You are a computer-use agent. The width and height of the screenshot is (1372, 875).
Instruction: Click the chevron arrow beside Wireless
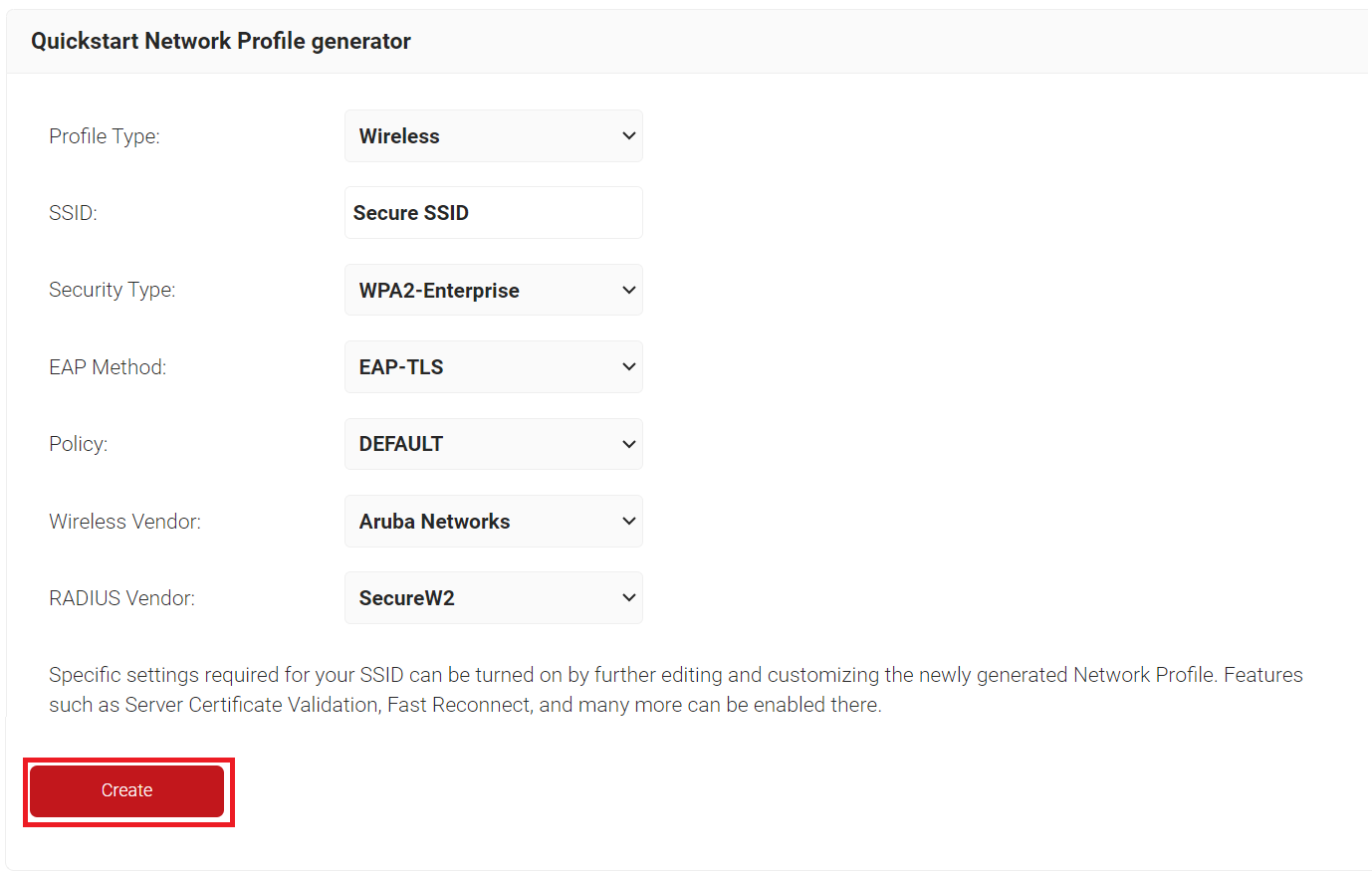(629, 136)
